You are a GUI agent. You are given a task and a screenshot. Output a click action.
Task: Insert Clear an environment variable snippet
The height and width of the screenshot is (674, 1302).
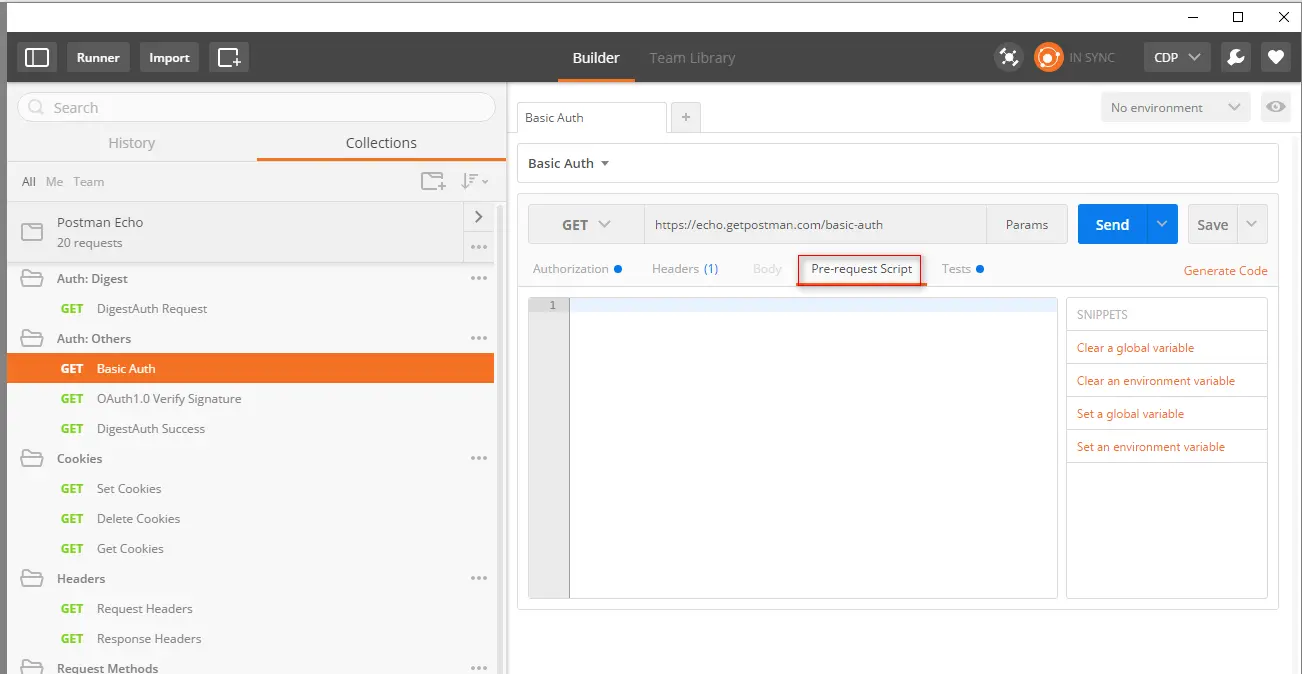(1155, 381)
